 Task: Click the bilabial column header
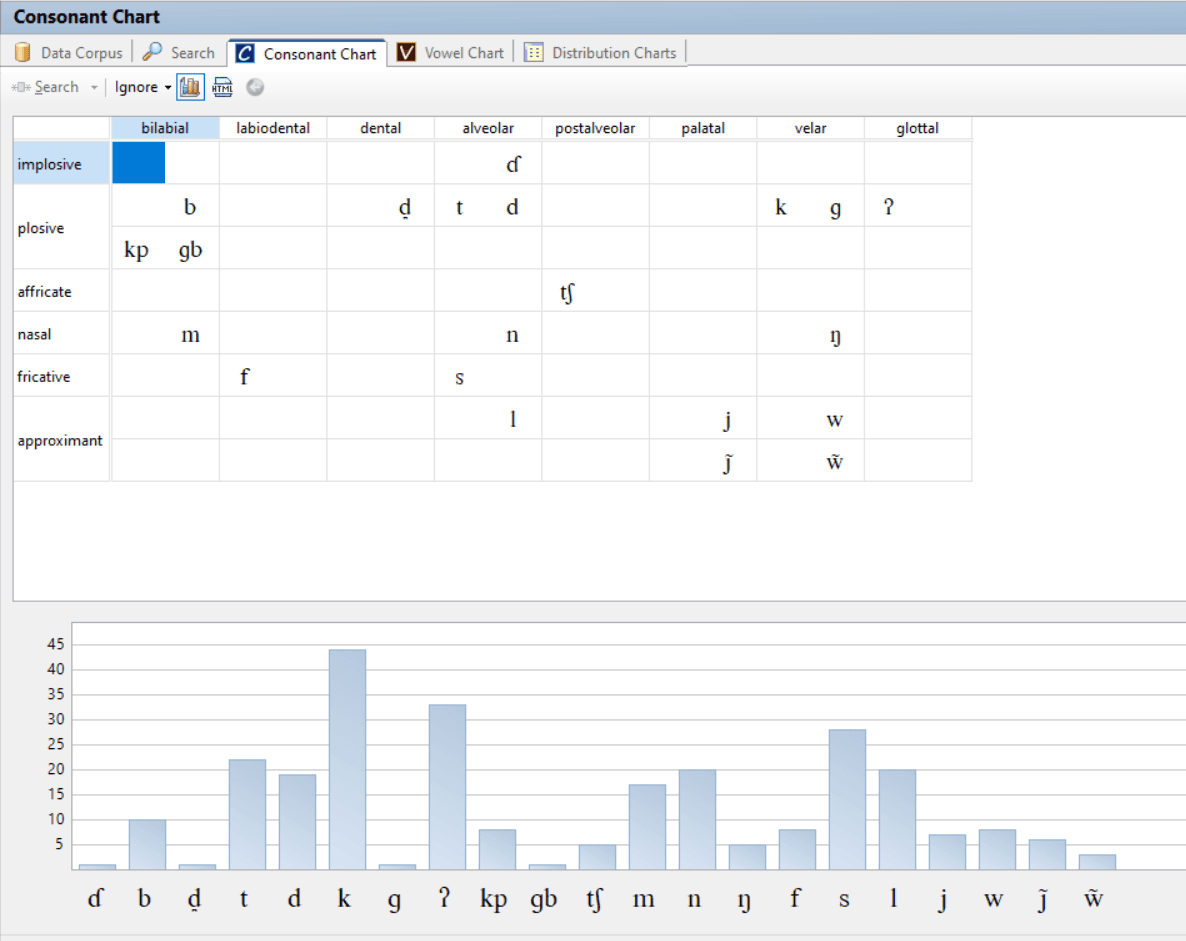(164, 128)
